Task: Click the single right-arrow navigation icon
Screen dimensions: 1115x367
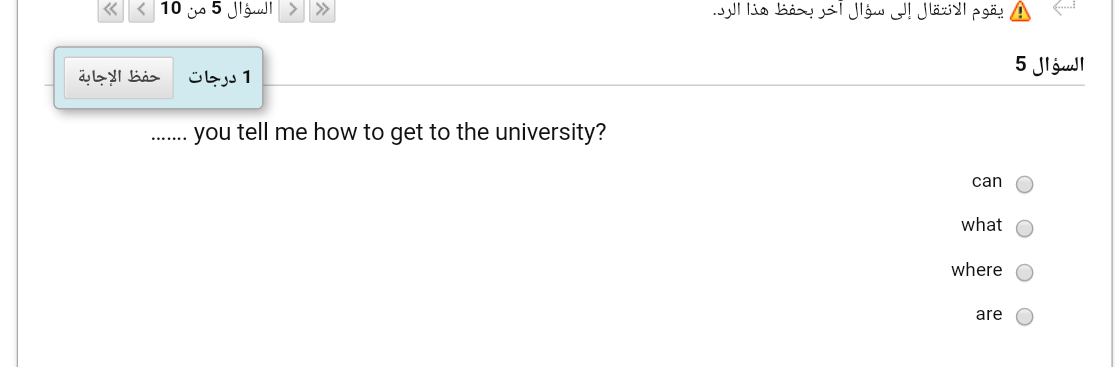Action: point(292,10)
